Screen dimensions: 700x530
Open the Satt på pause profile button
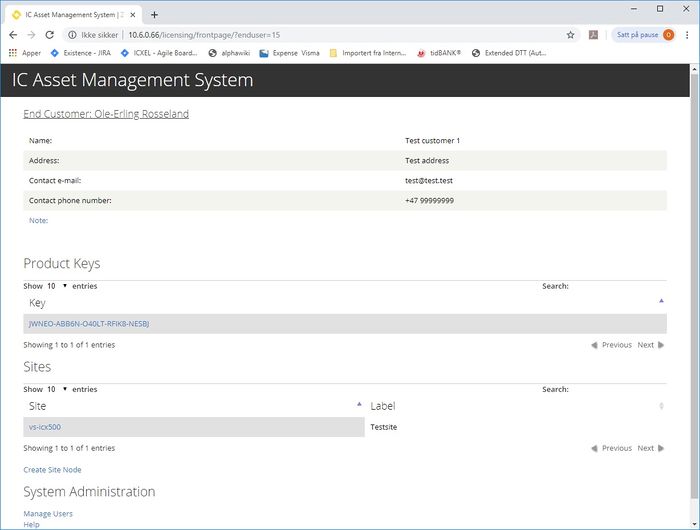point(643,35)
